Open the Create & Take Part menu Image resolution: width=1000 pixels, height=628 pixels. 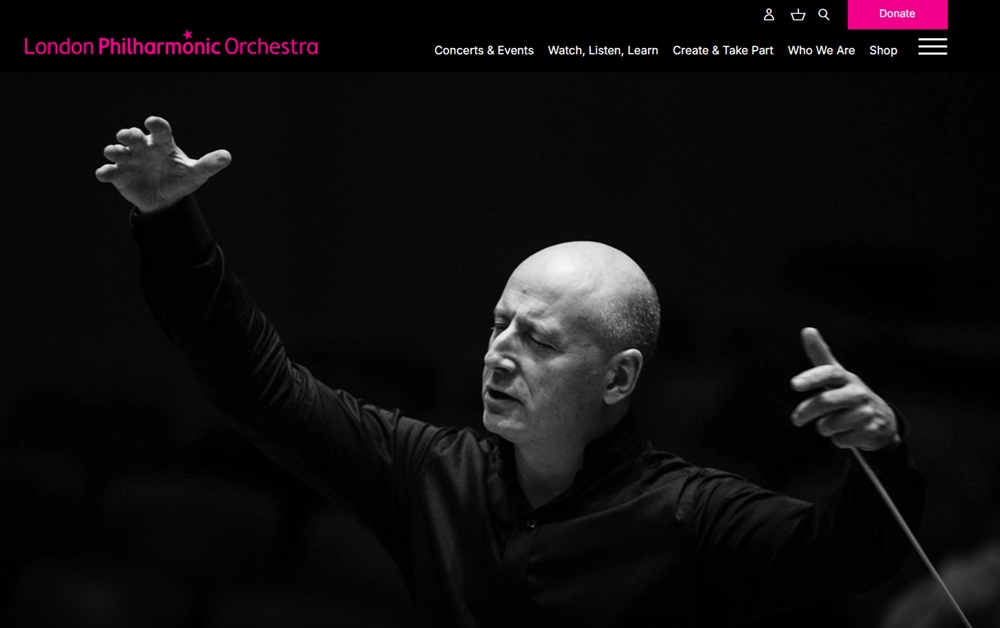(x=723, y=50)
